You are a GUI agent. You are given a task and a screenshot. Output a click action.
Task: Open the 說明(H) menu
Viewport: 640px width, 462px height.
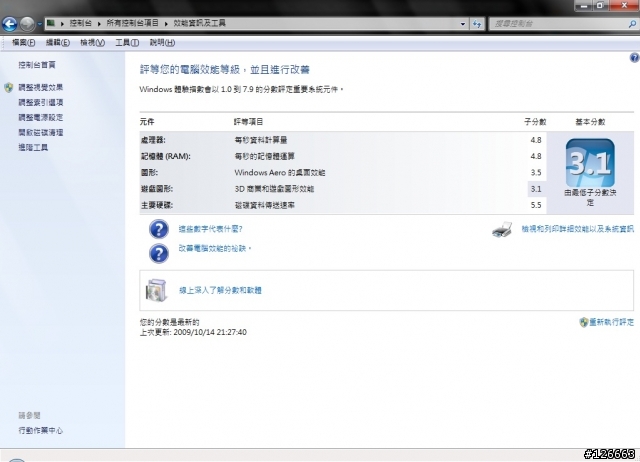coord(162,42)
